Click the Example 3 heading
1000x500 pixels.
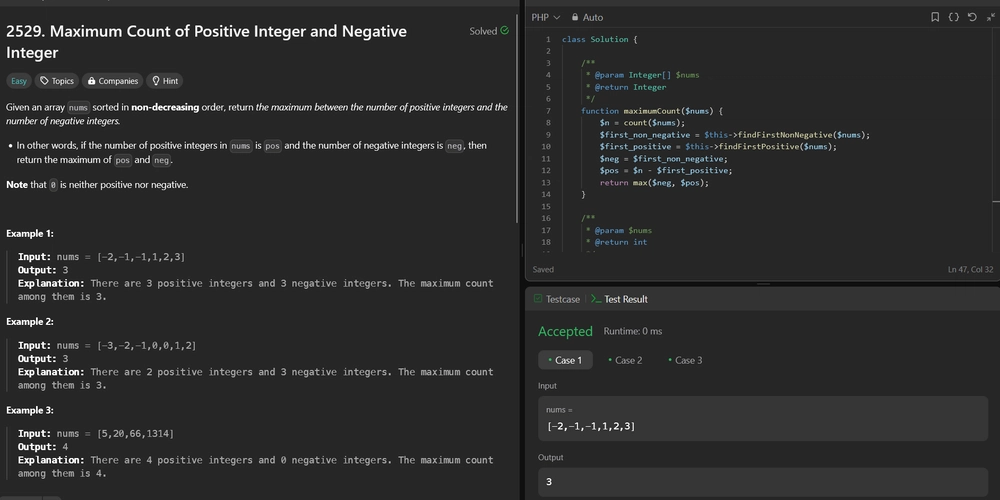pyautogui.click(x=30, y=410)
